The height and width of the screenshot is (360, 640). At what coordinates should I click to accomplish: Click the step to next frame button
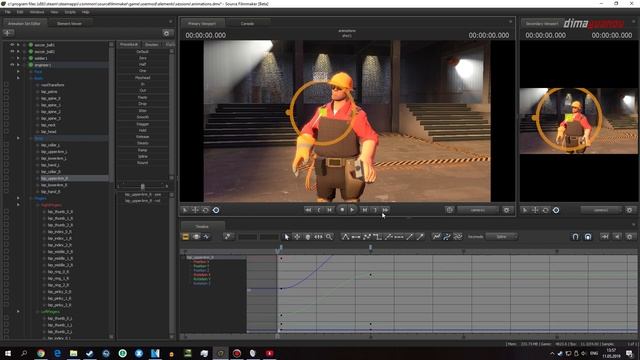point(364,210)
